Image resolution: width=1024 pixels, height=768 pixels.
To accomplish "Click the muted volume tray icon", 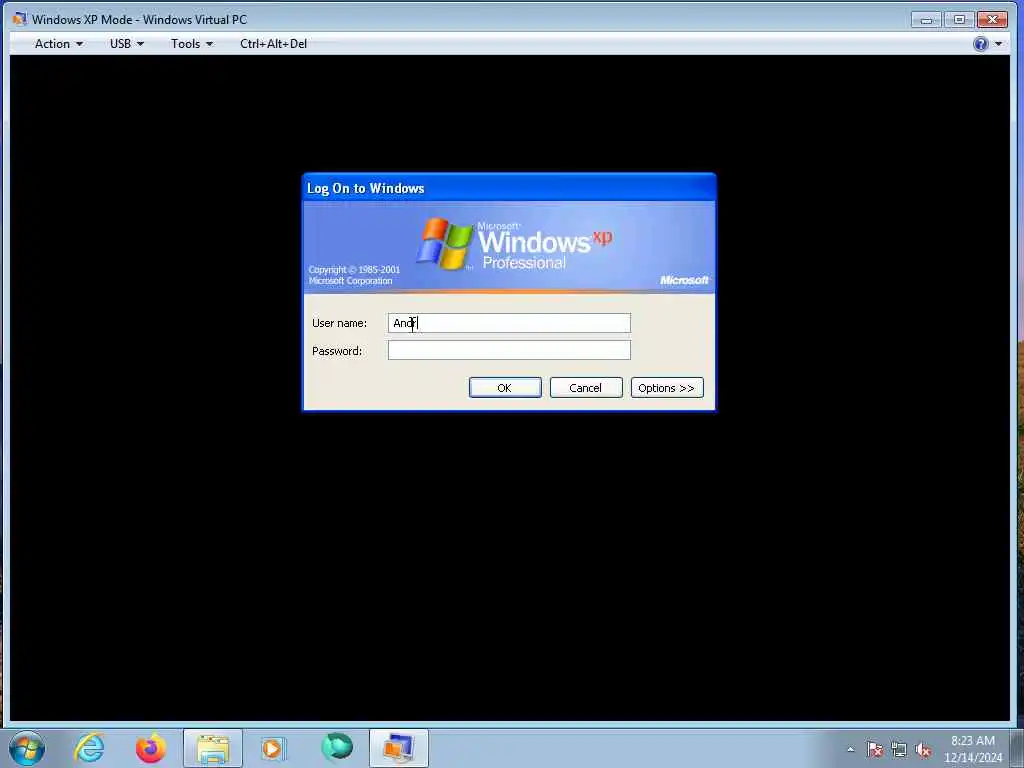I will click(x=923, y=750).
